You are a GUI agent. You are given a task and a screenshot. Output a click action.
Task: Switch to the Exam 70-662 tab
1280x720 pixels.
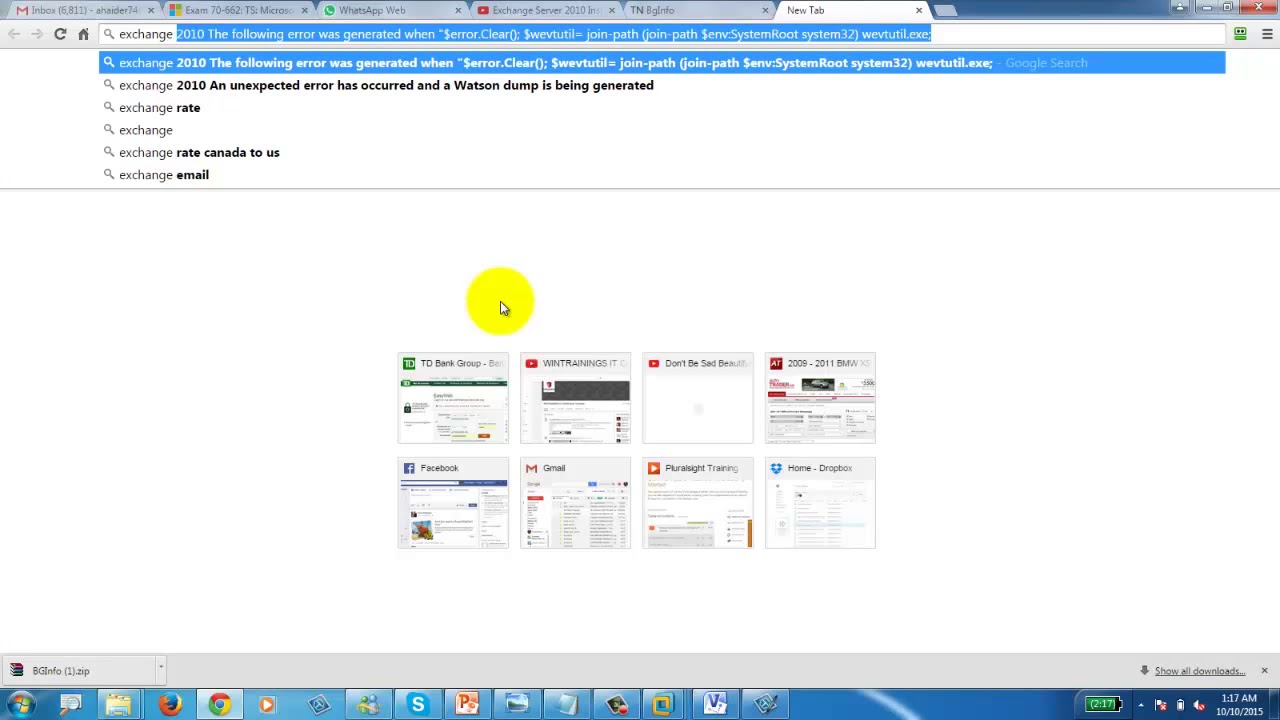236,10
